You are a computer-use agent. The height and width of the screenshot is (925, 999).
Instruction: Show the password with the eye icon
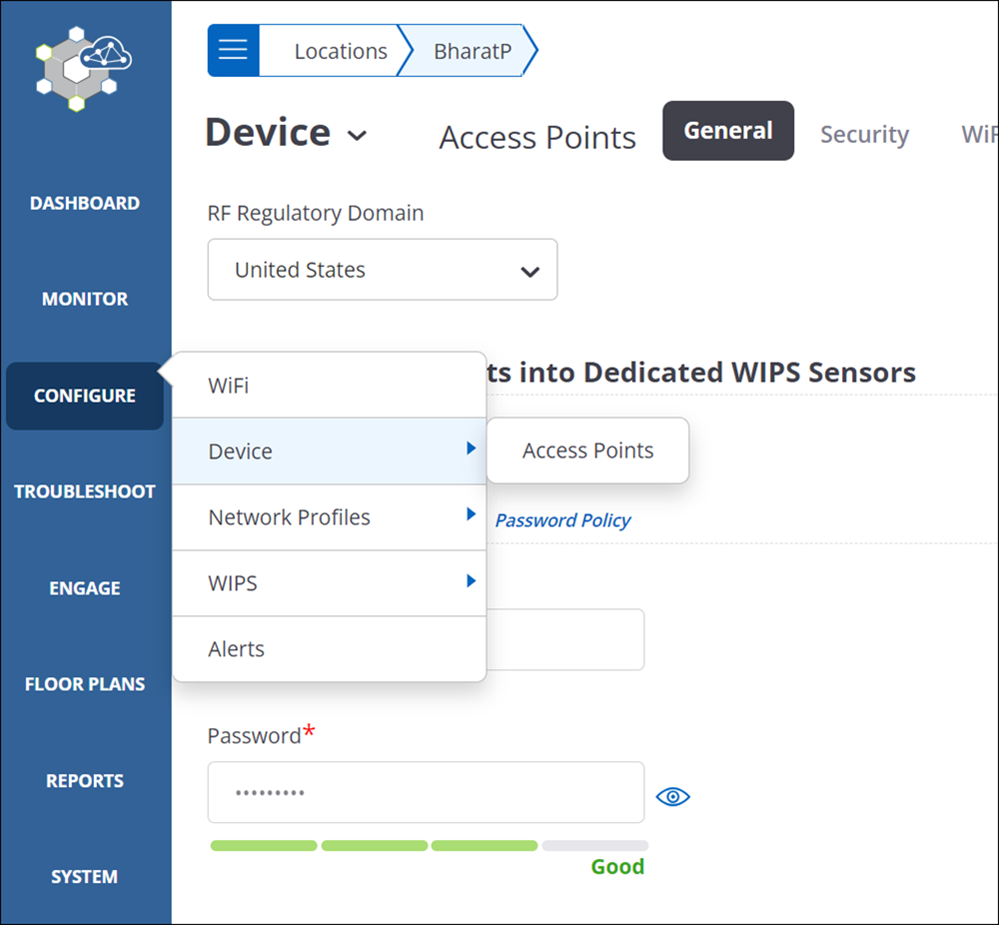coord(673,796)
